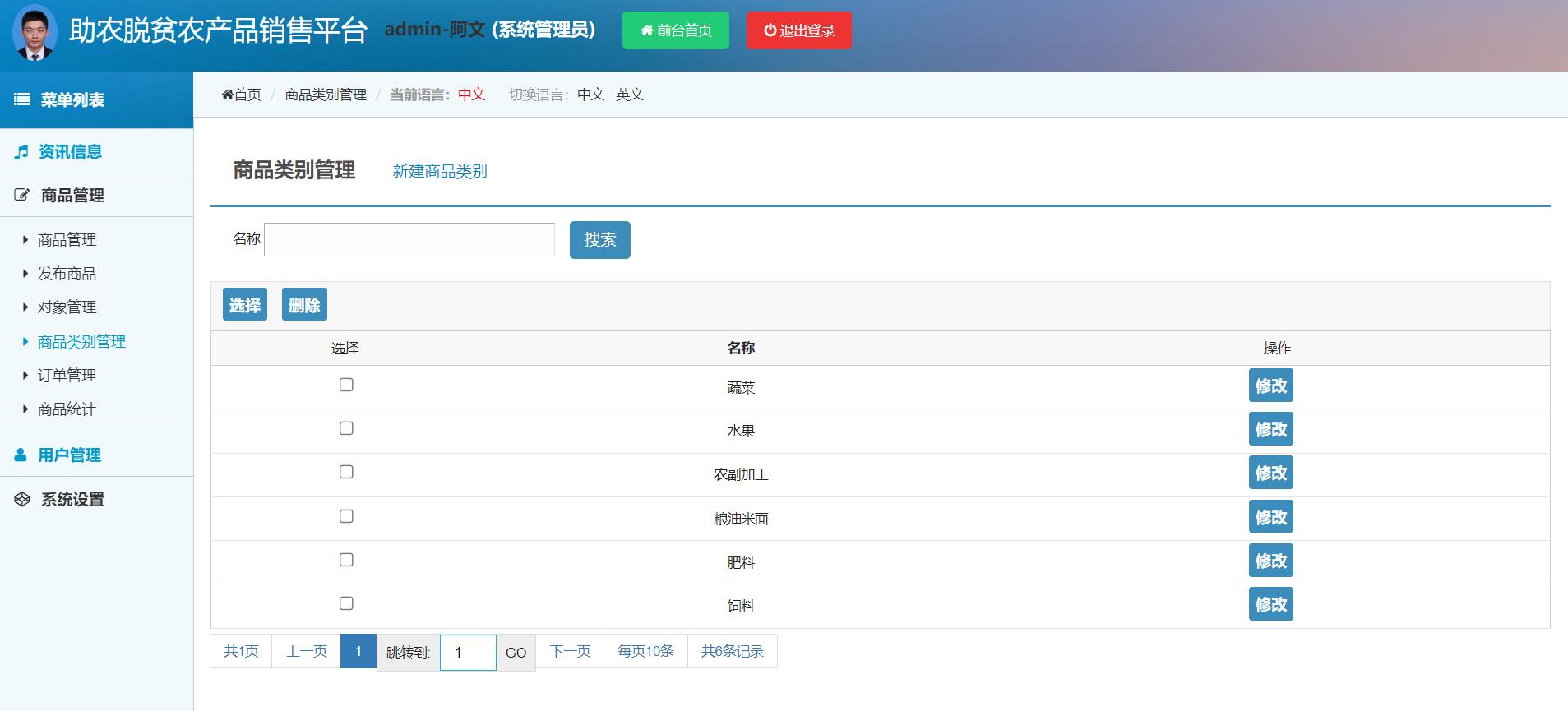Expand the 资讯信息 menu section
Viewport: 1568px width, 711px height.
[96, 151]
